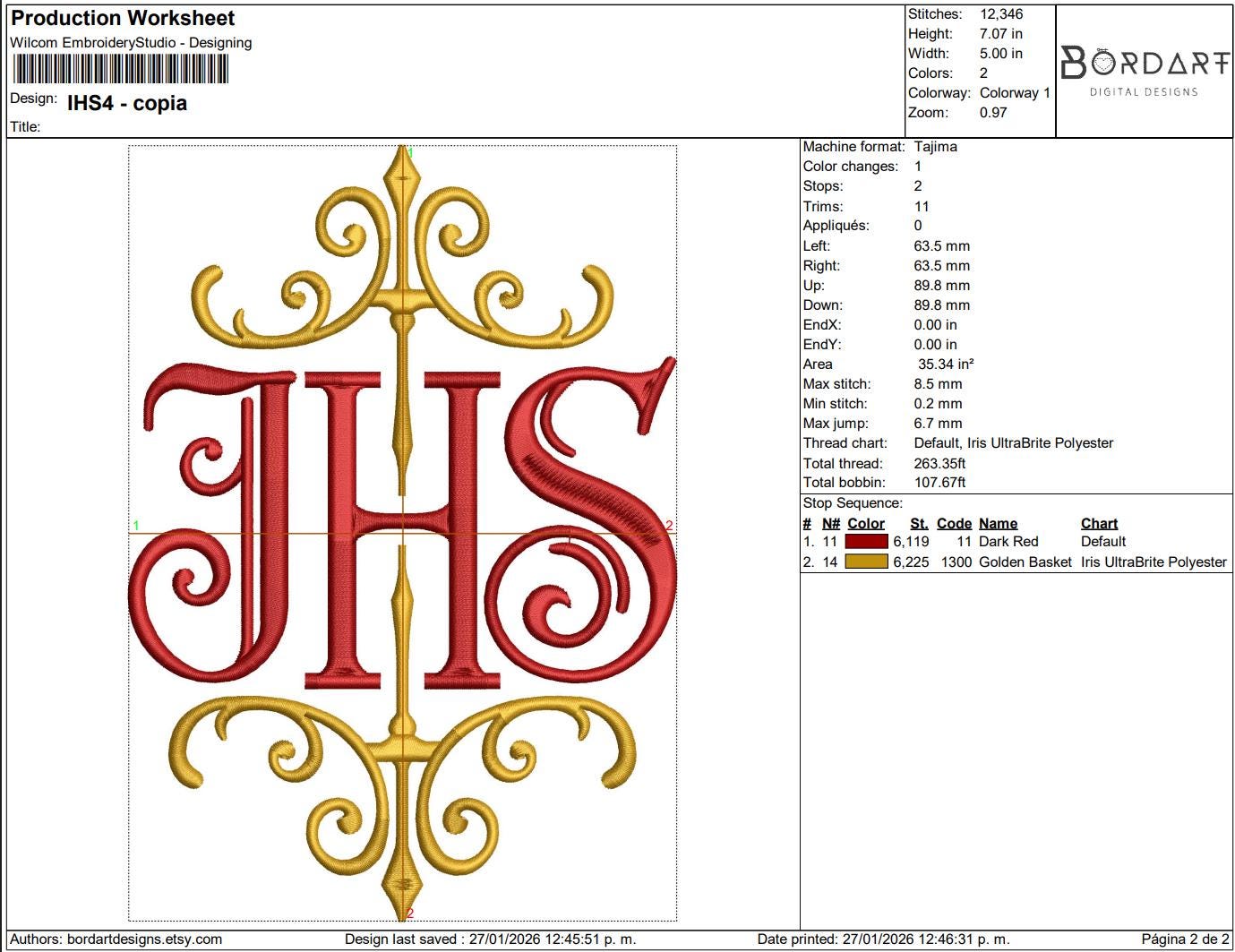Select the total thread value "263.35ft"

point(940,463)
